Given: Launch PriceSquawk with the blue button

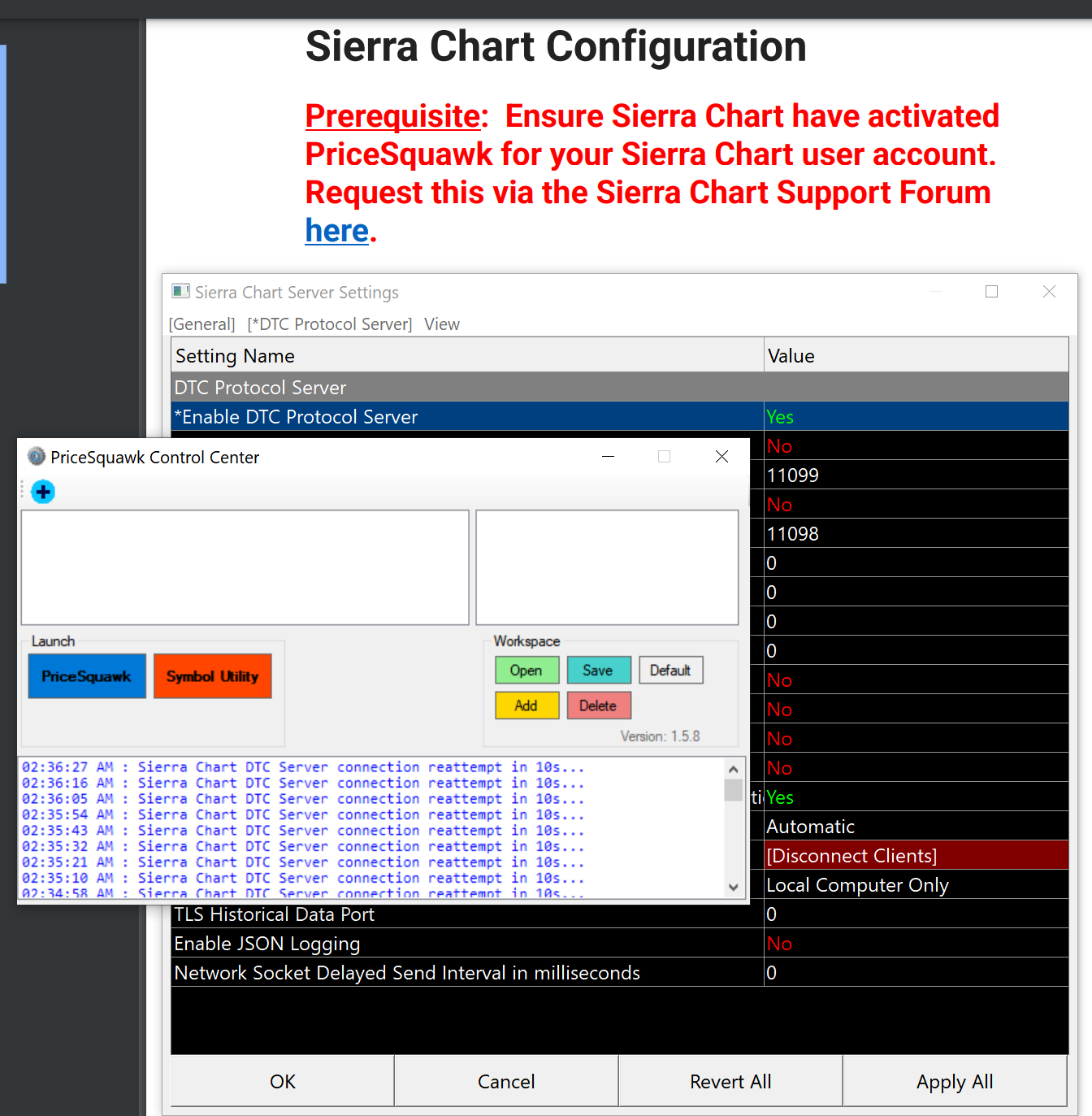Looking at the screenshot, I should point(87,676).
